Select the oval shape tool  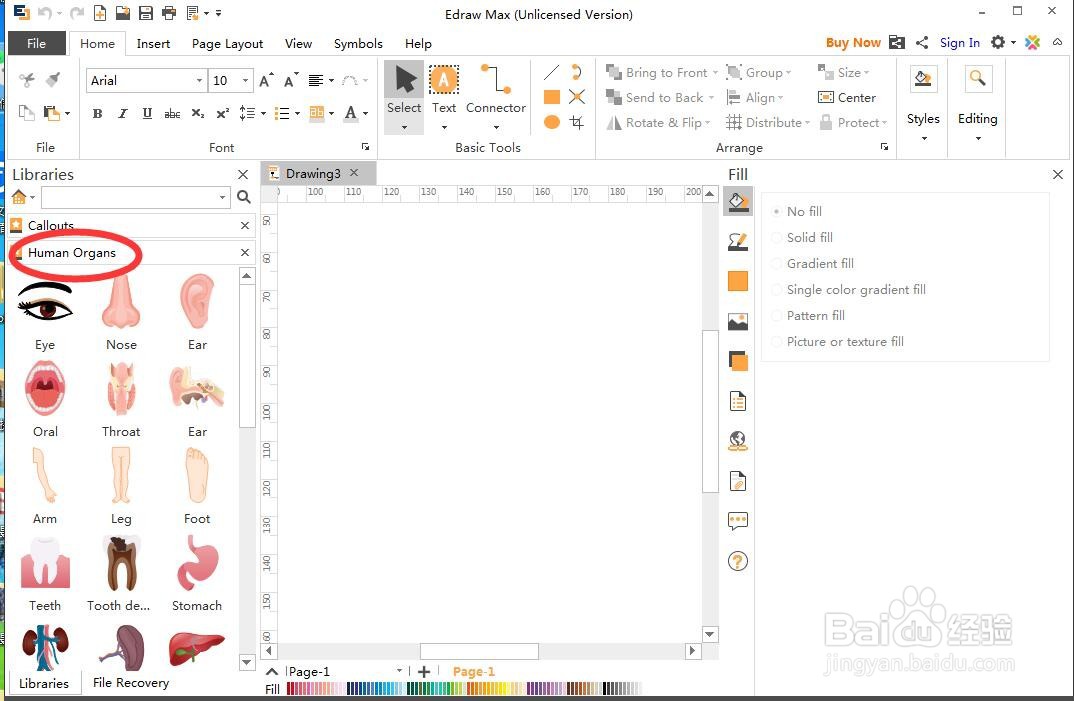point(551,122)
